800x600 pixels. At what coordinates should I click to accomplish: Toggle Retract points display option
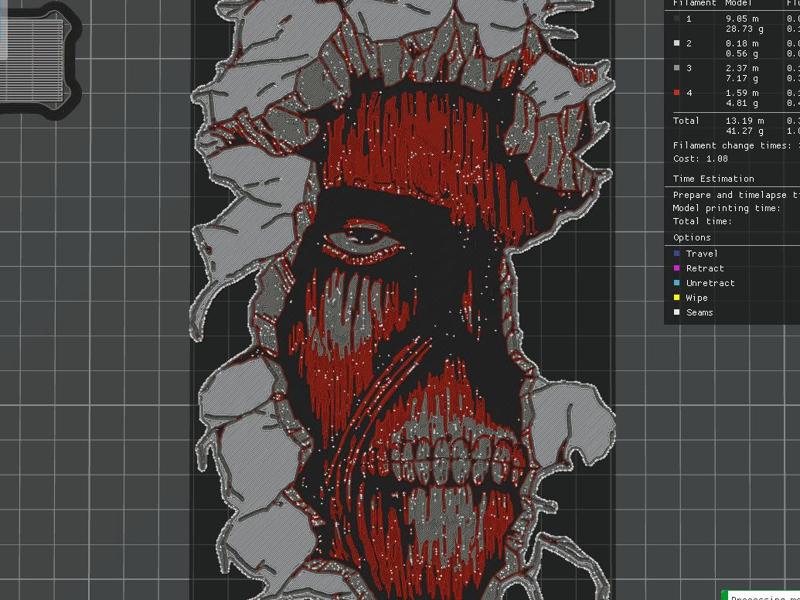pos(704,269)
